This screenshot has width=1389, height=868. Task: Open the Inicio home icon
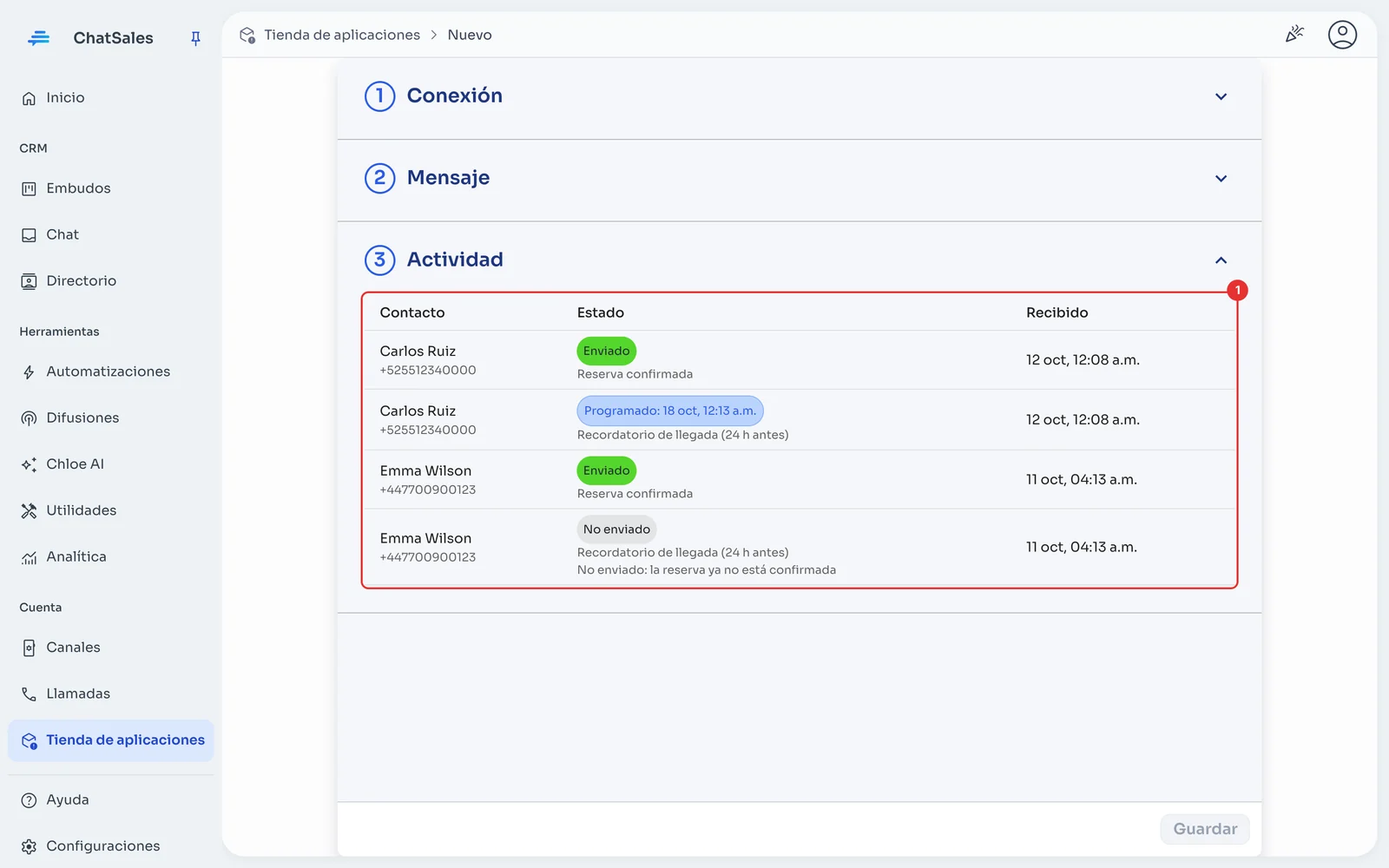(29, 98)
